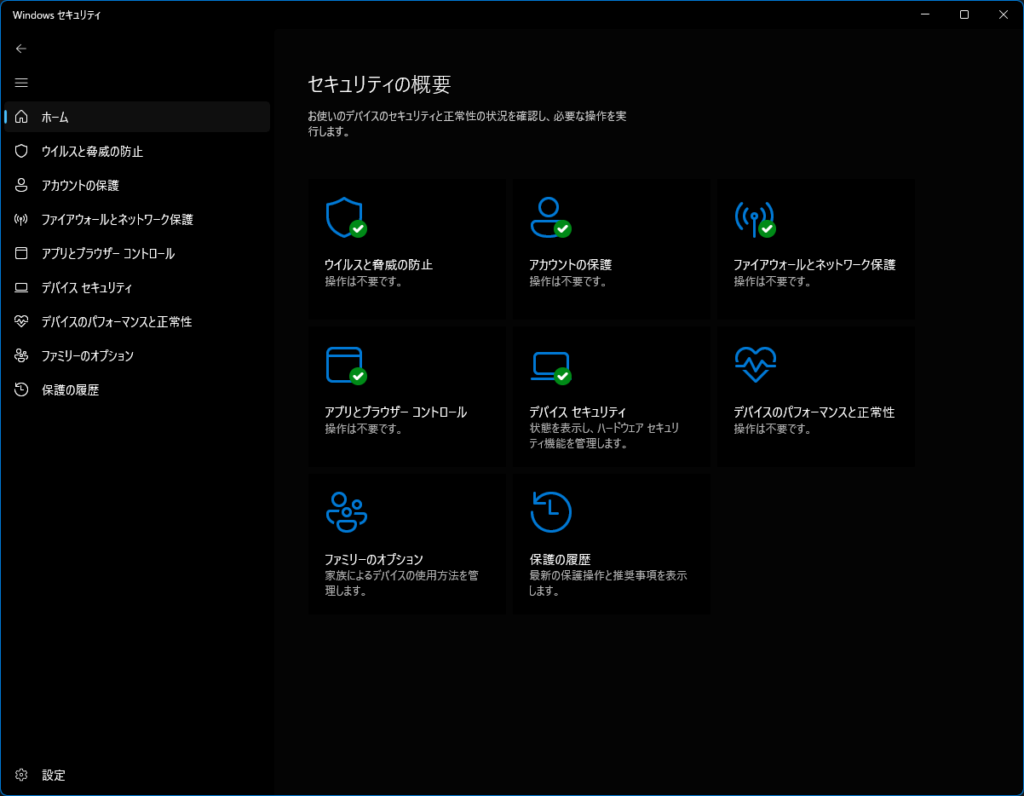Select ホーム in the sidebar
Viewport: 1024px width, 796px height.
point(55,117)
